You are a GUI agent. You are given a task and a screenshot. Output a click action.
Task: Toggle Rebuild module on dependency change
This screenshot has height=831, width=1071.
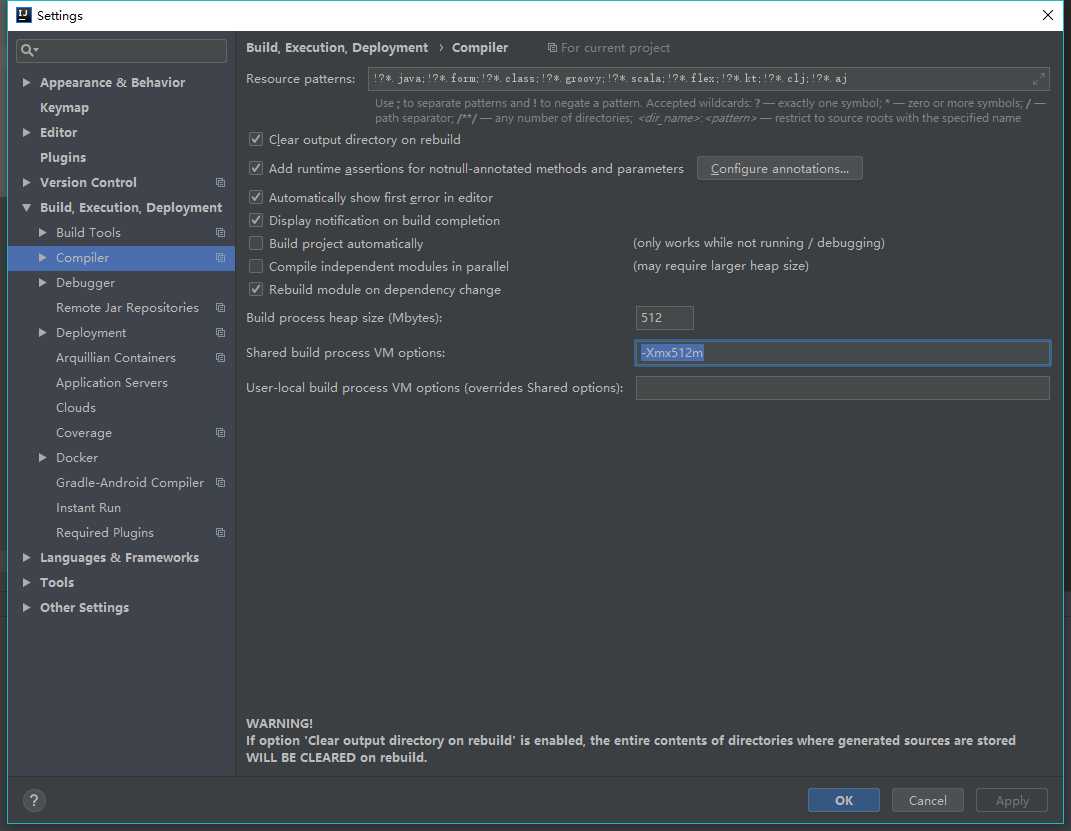tap(256, 290)
